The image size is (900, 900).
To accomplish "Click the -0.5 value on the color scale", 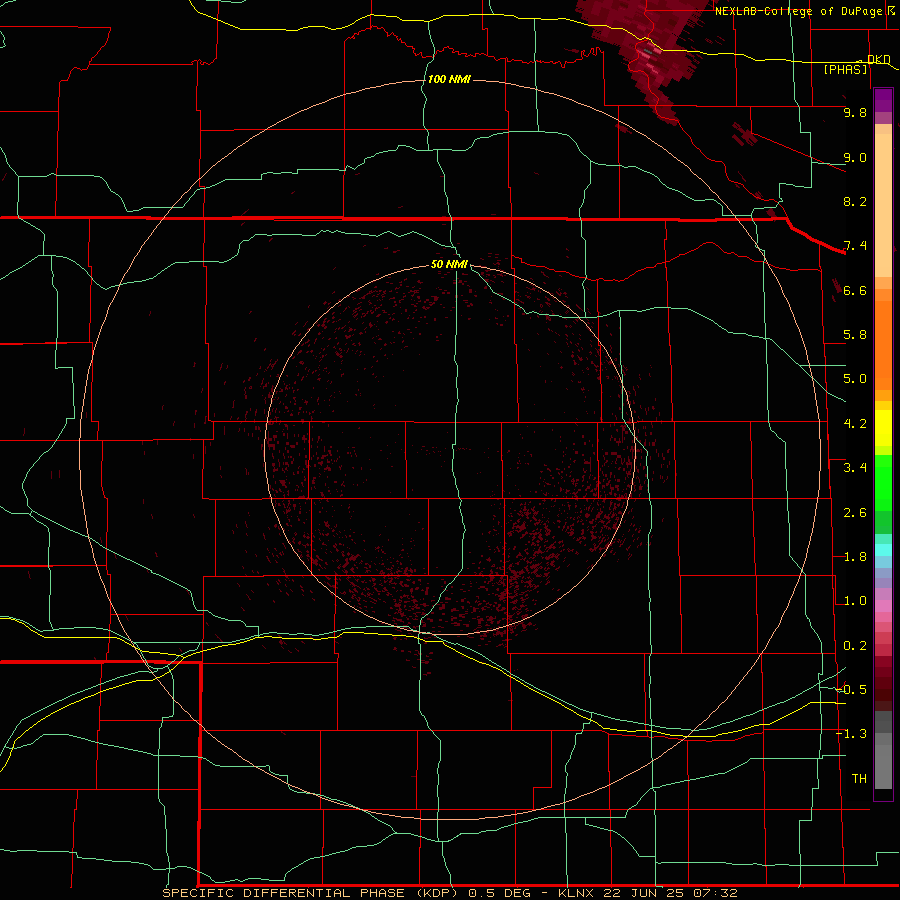I will point(852,690).
